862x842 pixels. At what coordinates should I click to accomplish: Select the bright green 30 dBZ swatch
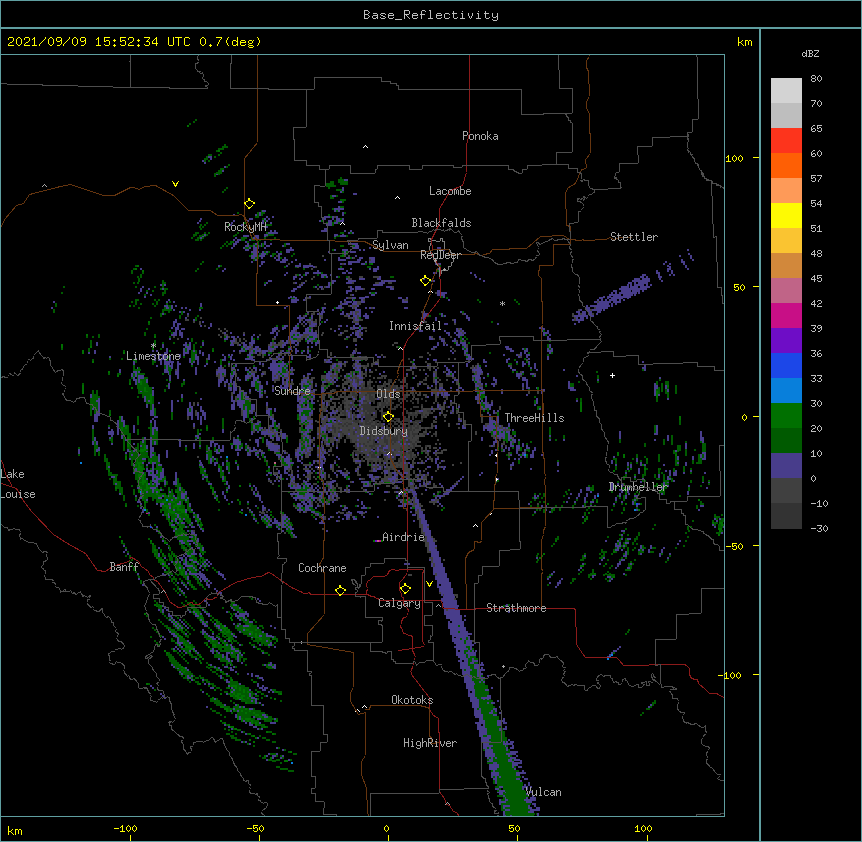(786, 416)
